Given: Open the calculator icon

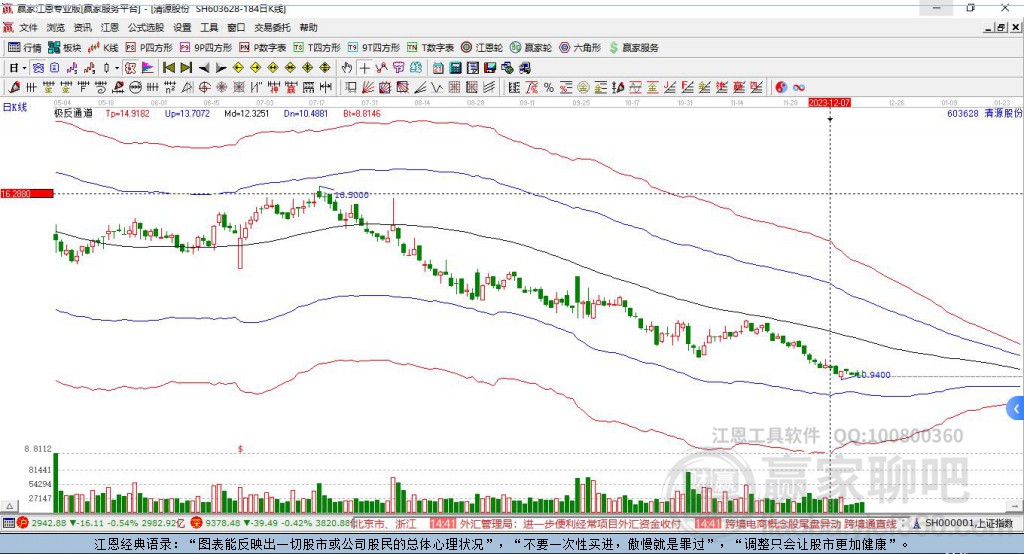Looking at the screenshot, I should (x=455, y=68).
